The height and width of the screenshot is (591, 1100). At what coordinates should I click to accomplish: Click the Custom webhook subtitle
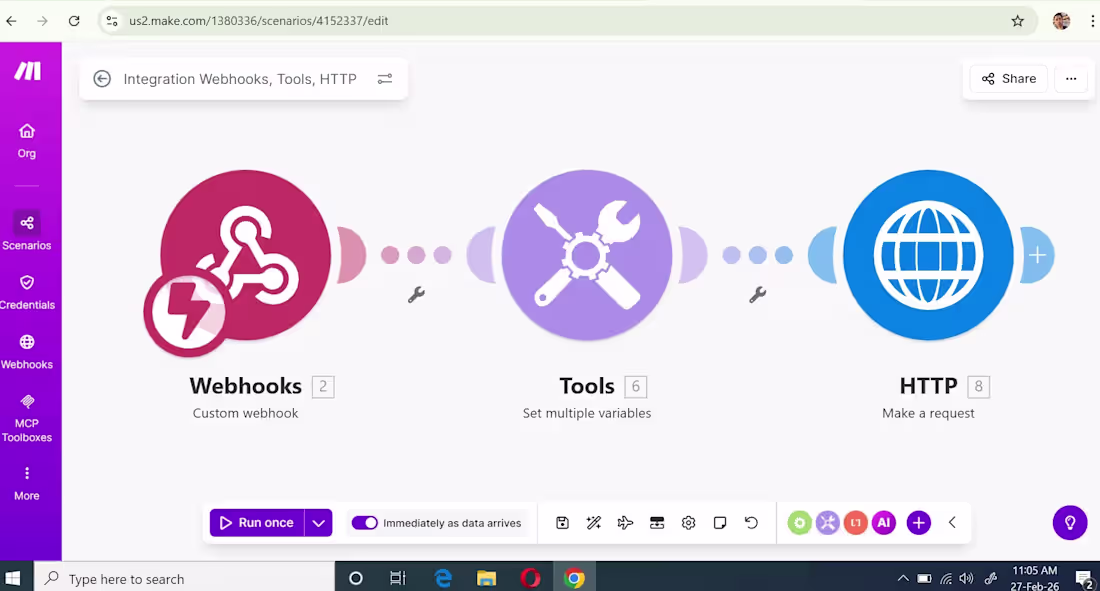[x=246, y=413]
